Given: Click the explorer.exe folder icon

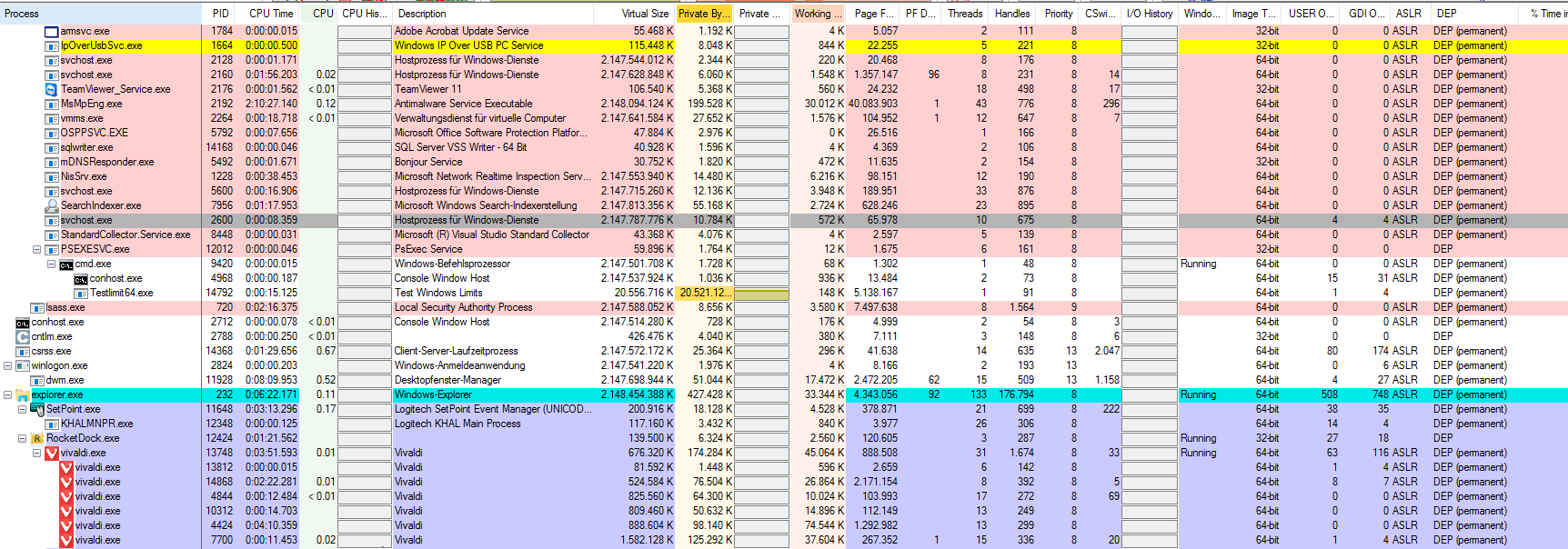Looking at the screenshot, I should point(23,394).
